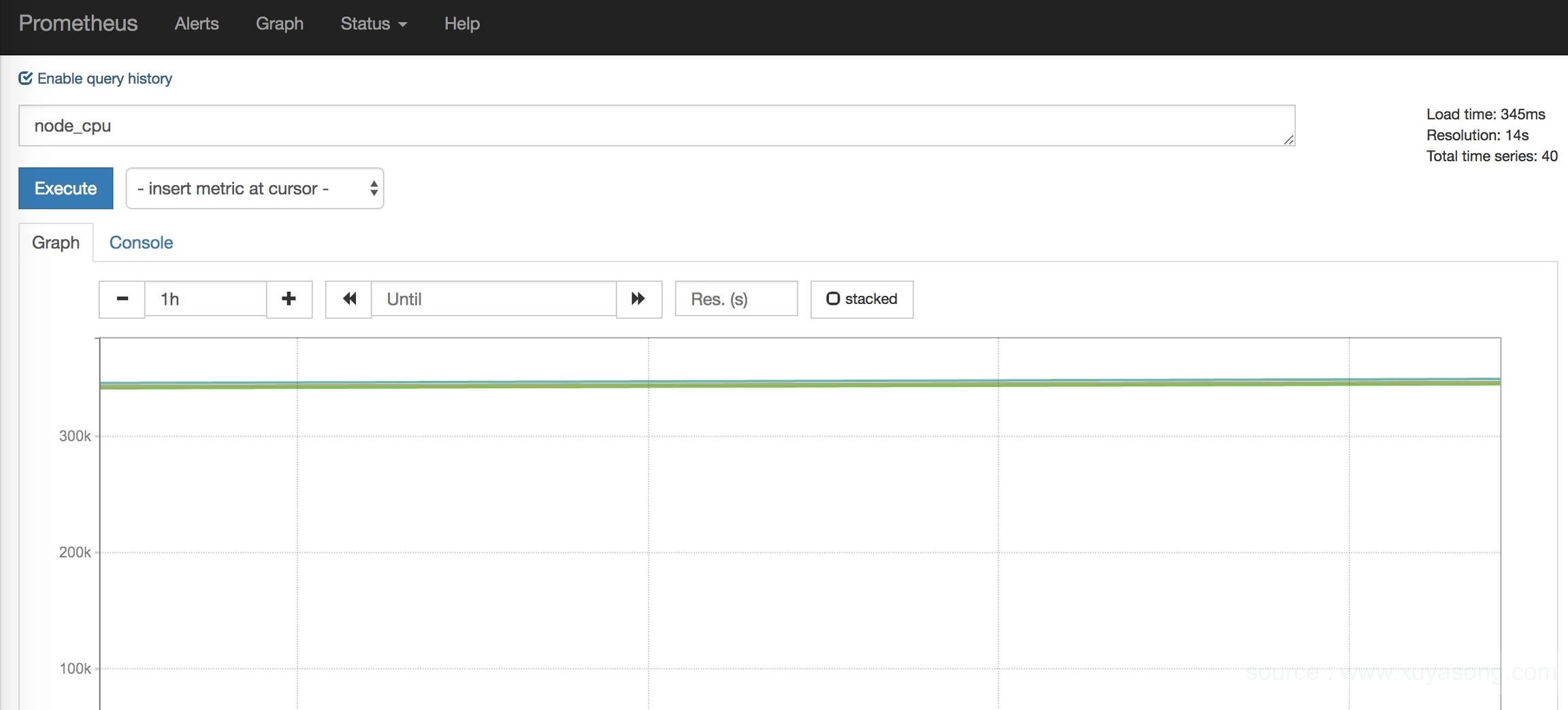
Task: Expand the insert metric at cursor dropdown
Action: click(255, 188)
